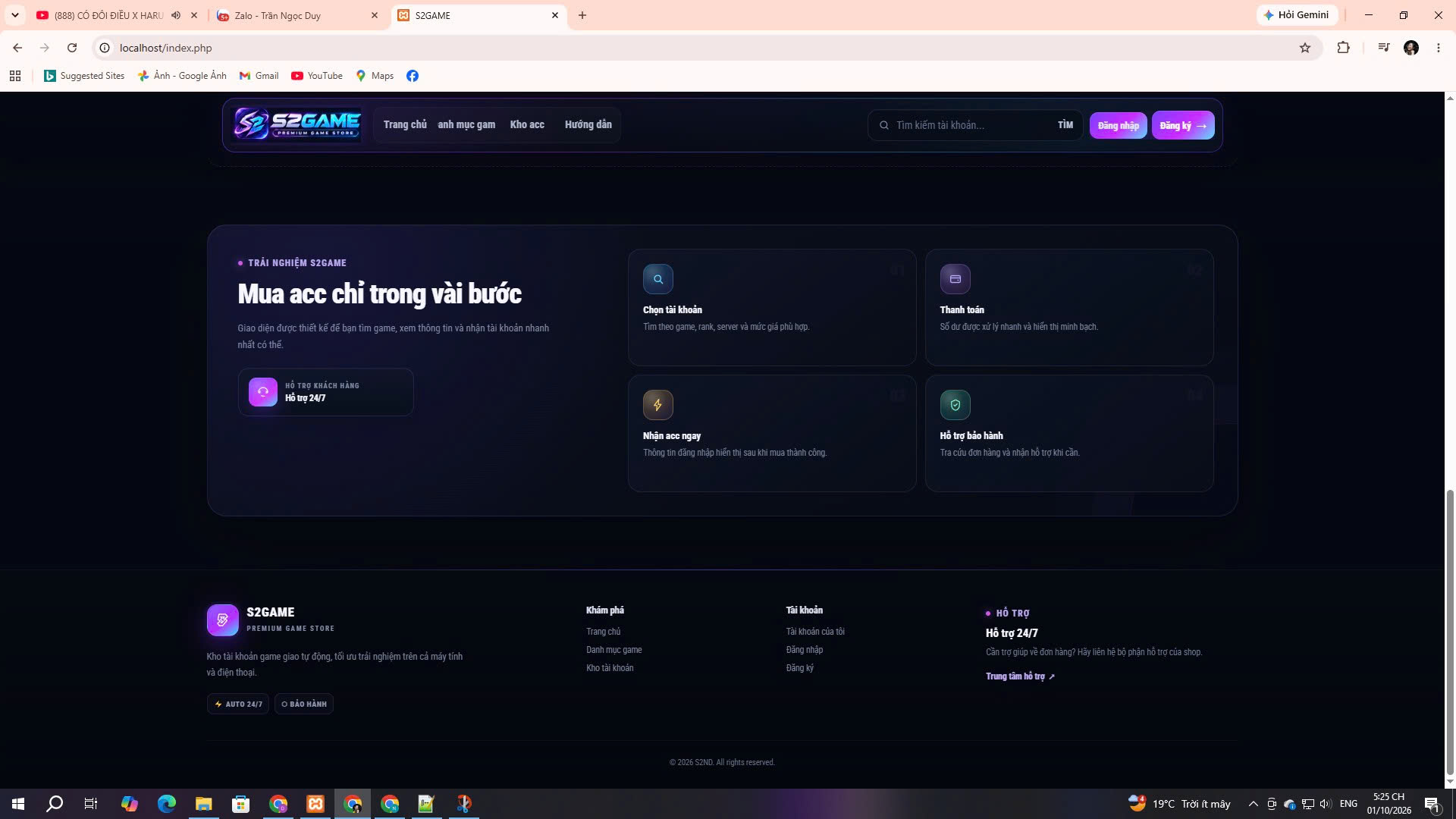Click the AUTO 24/7 badge
1456x819 pixels.
click(238, 704)
